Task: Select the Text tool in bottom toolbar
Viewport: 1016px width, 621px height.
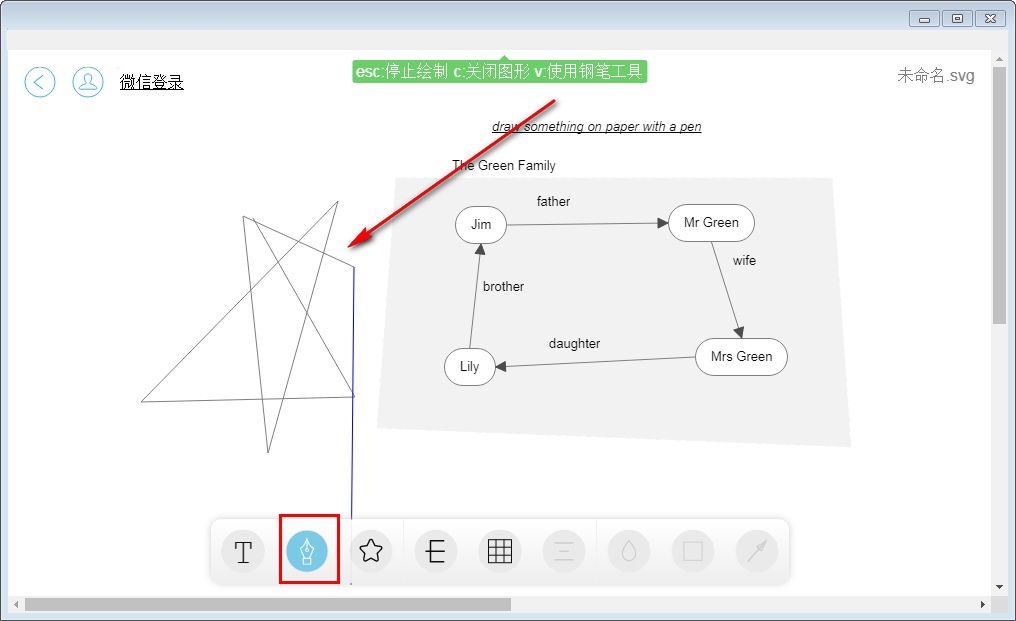Action: [243, 551]
